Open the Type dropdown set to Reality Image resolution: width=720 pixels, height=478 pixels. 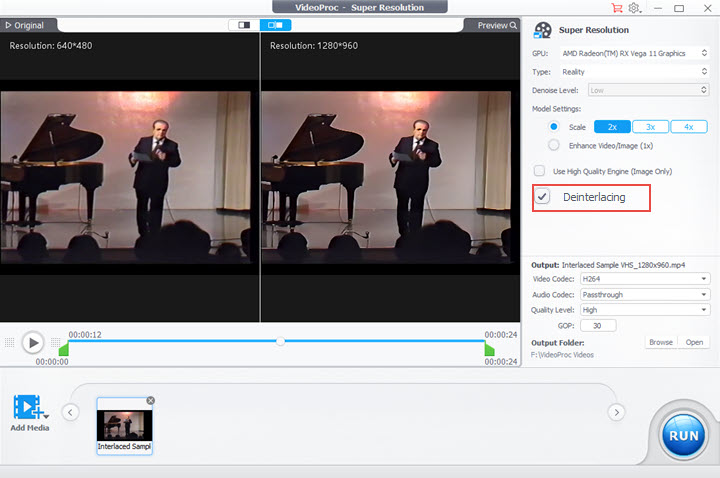pos(635,72)
